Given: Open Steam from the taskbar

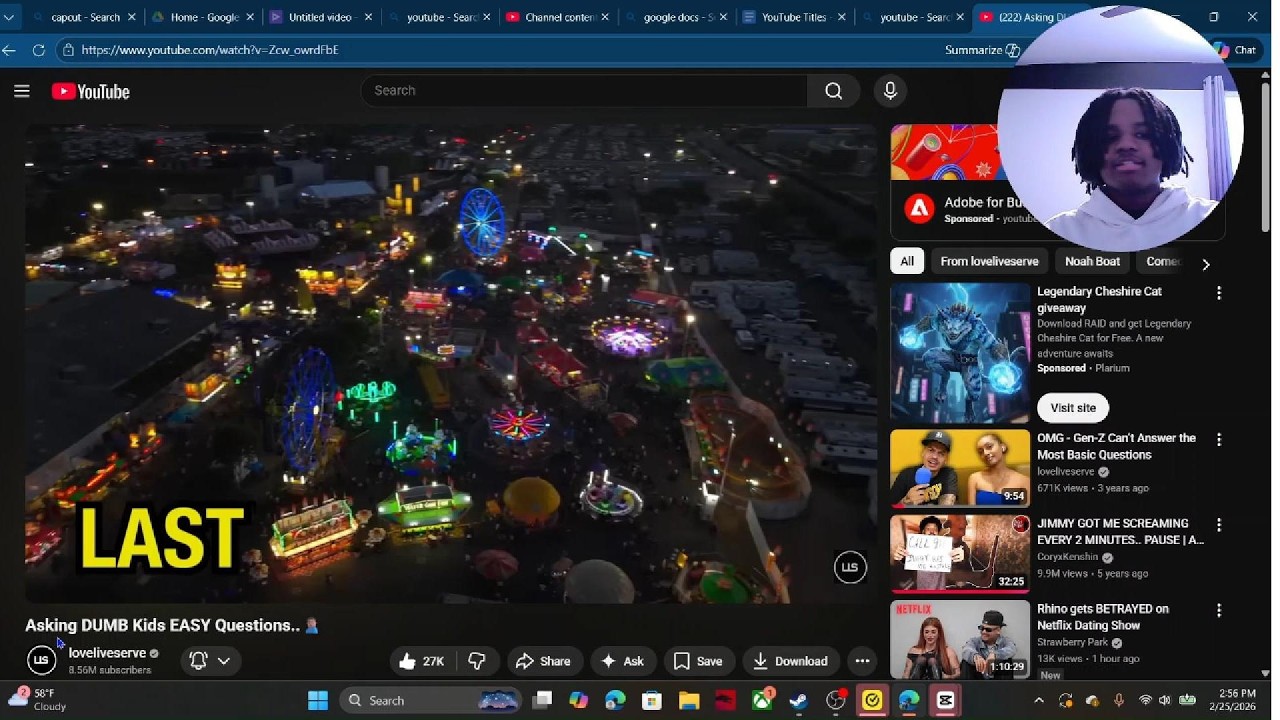Looking at the screenshot, I should tap(799, 701).
